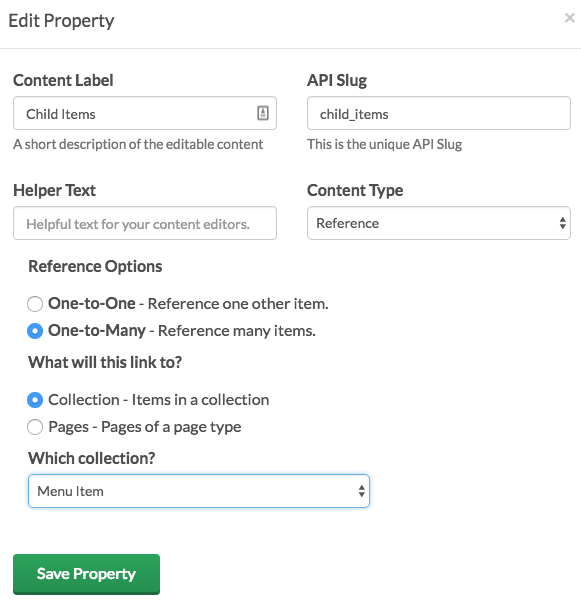
Task: Select the One-to-One reference option
Action: pyautogui.click(x=35, y=304)
